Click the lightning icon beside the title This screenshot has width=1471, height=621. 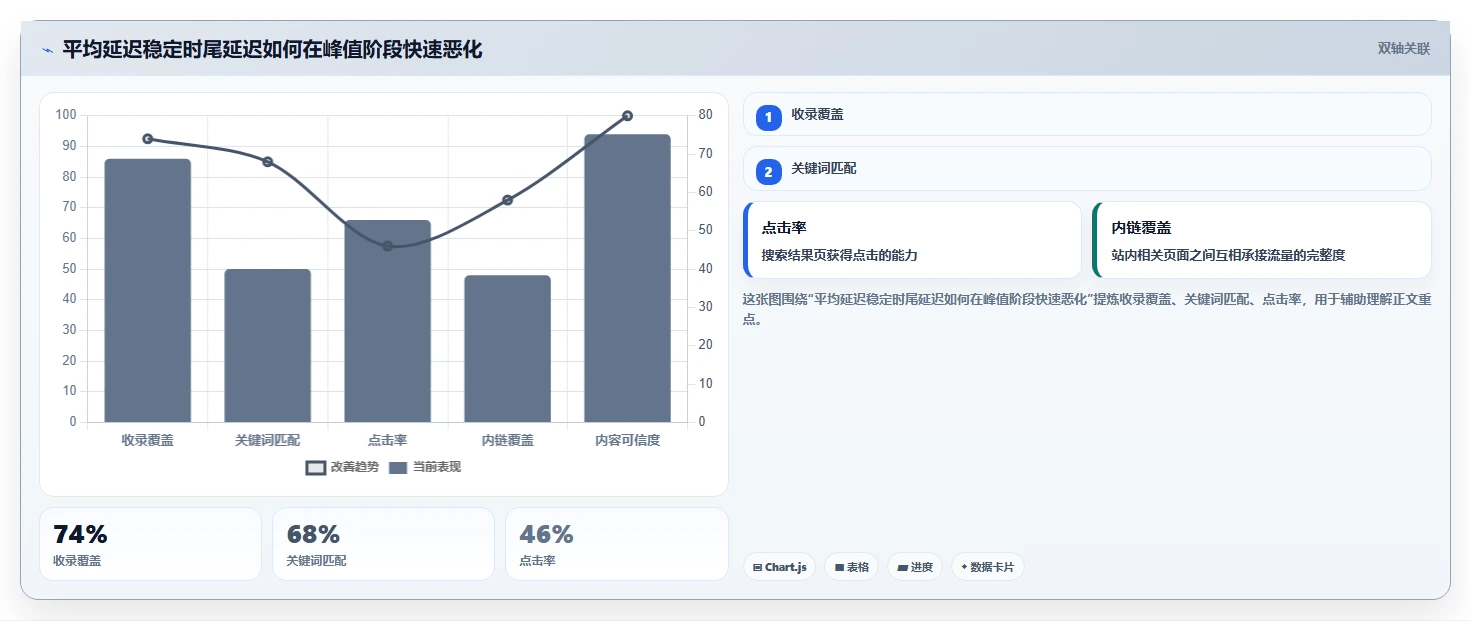pyautogui.click(x=47, y=50)
